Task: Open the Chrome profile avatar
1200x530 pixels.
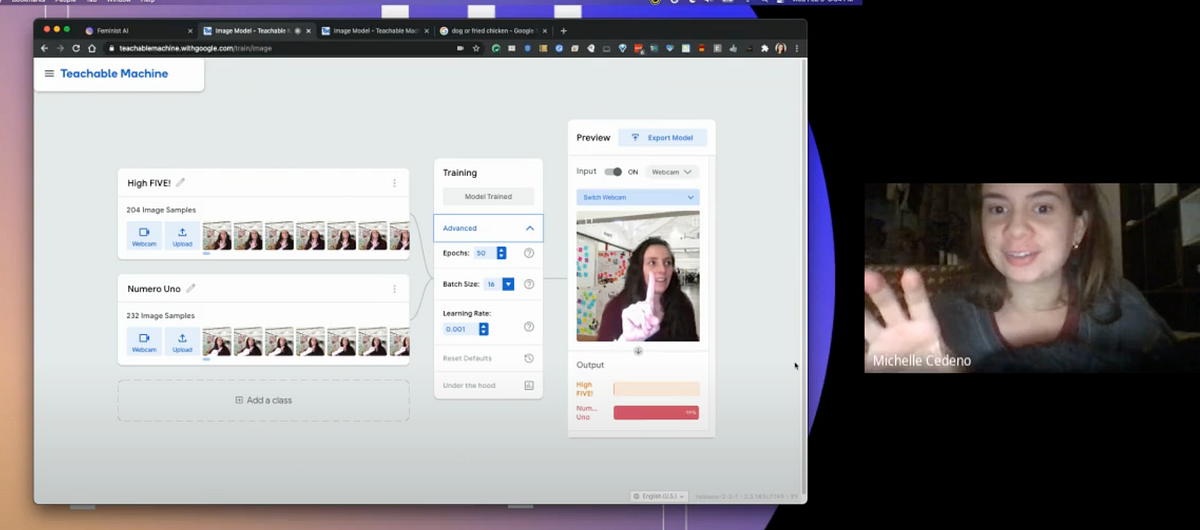Action: pyautogui.click(x=780, y=48)
